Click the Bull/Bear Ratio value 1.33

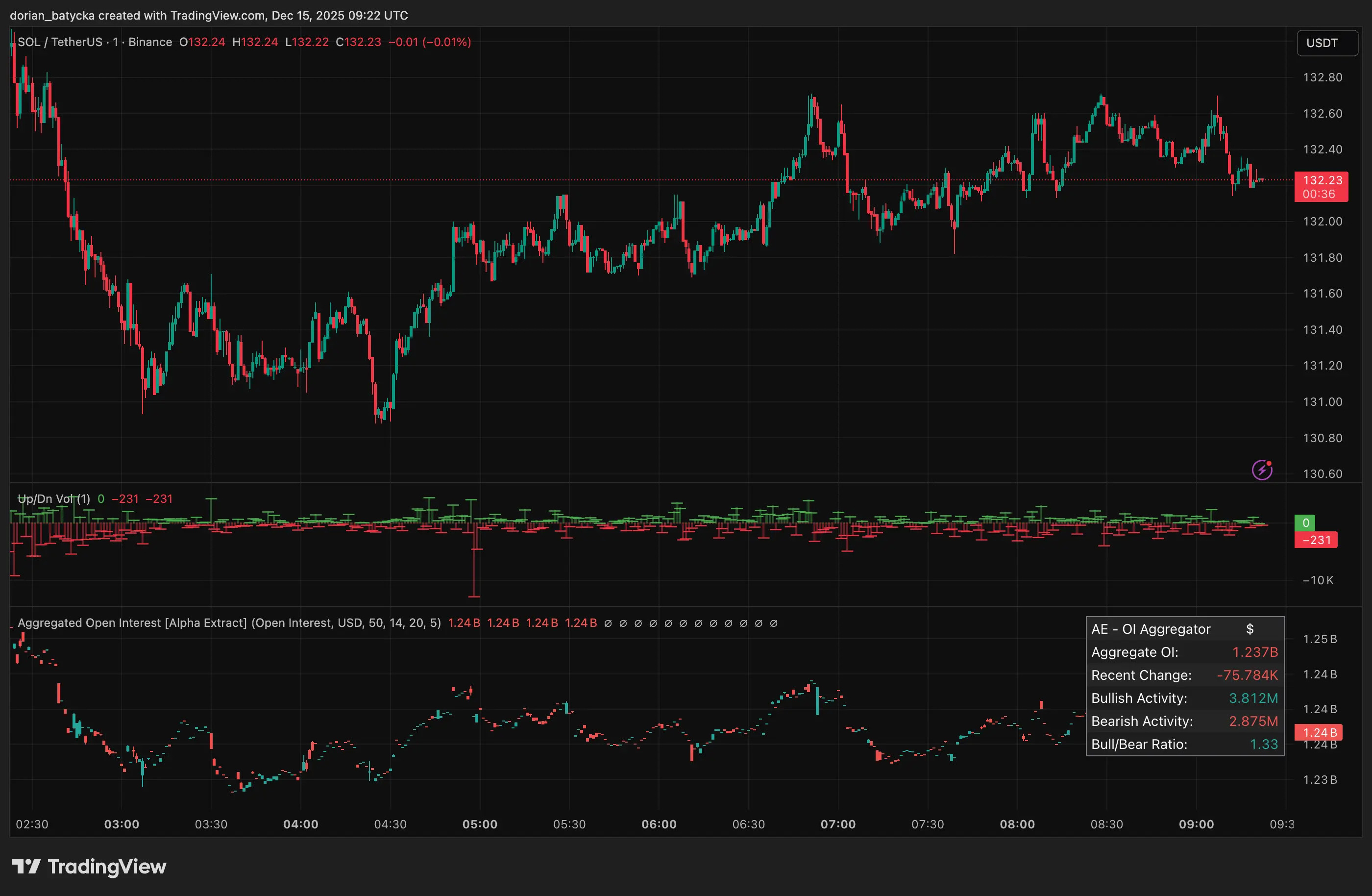point(1264,744)
